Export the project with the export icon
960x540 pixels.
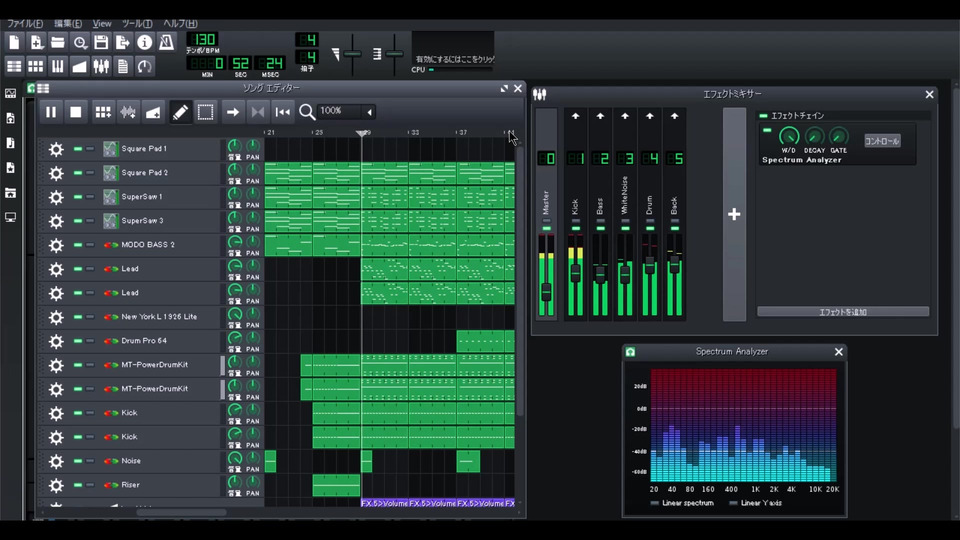(x=122, y=42)
